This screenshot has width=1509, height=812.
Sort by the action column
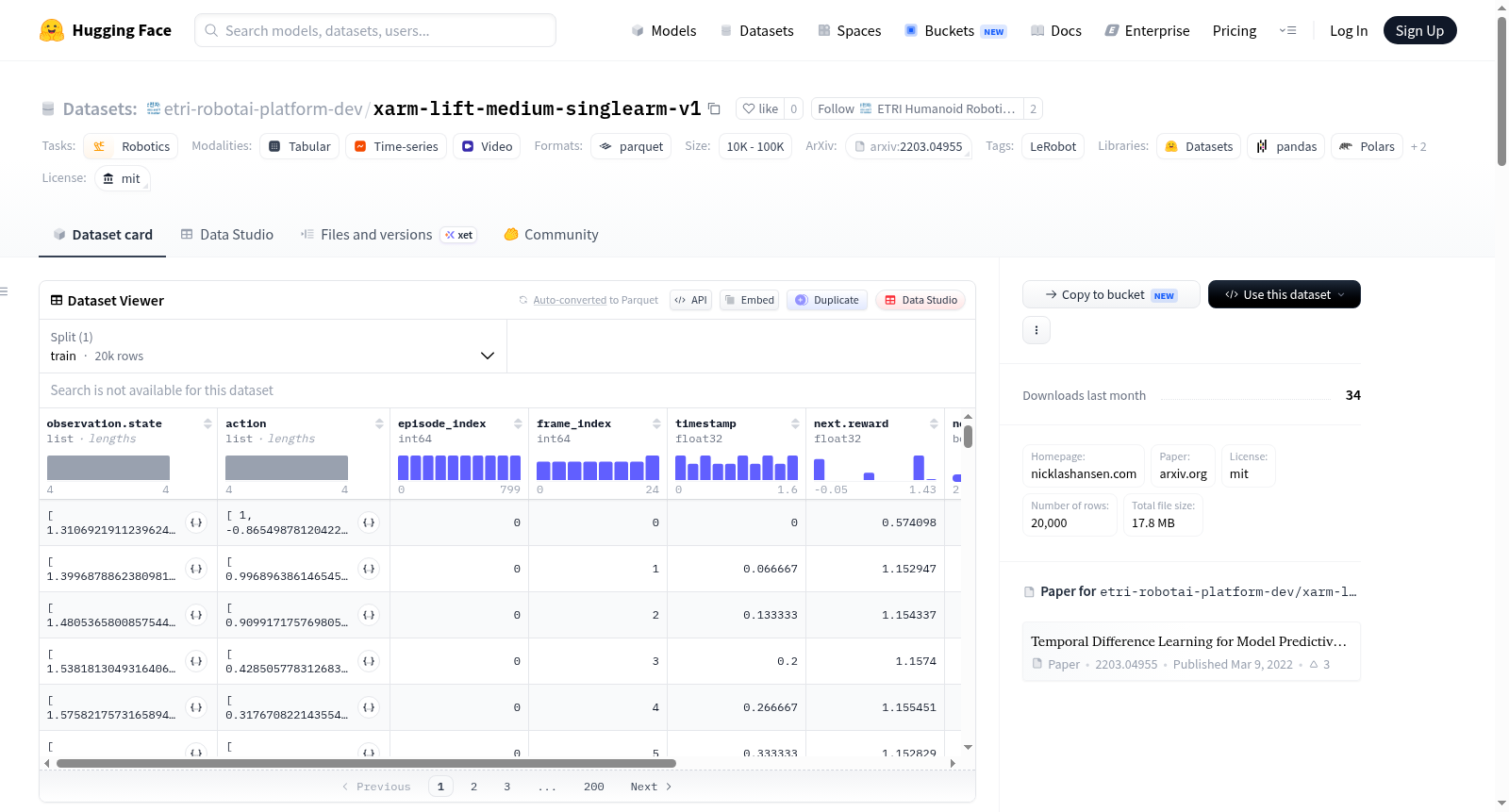(x=379, y=423)
